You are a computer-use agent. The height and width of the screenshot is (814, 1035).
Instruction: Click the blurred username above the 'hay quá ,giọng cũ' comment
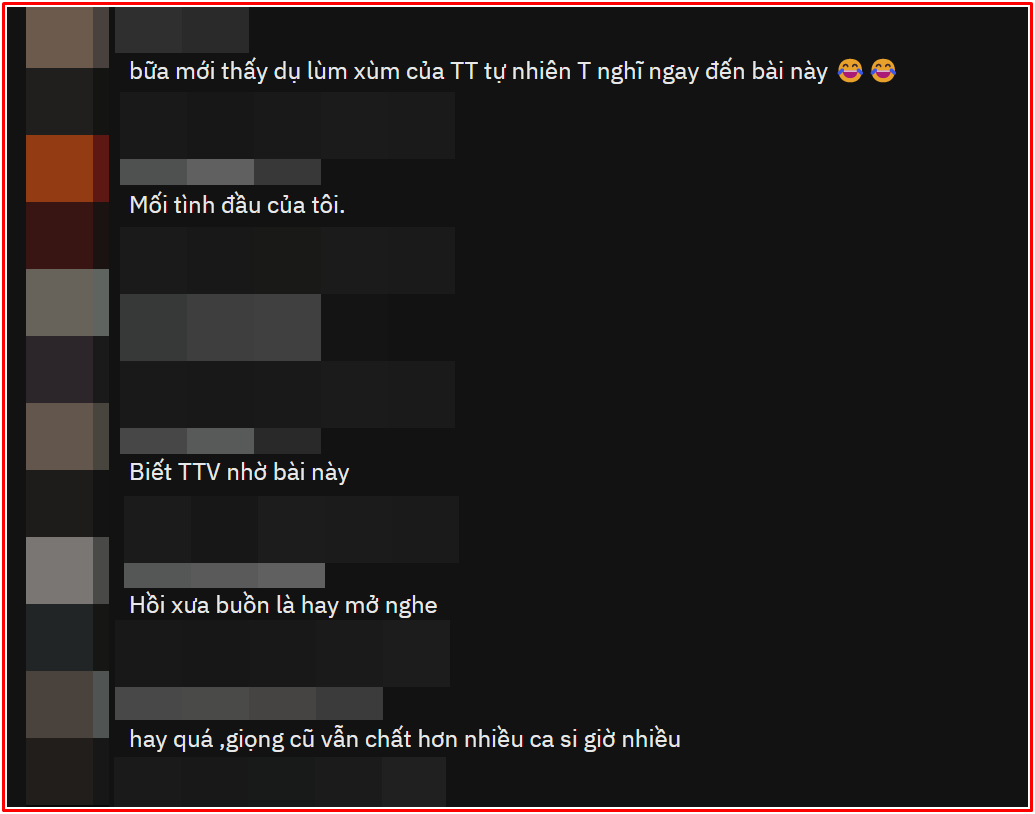click(249, 703)
